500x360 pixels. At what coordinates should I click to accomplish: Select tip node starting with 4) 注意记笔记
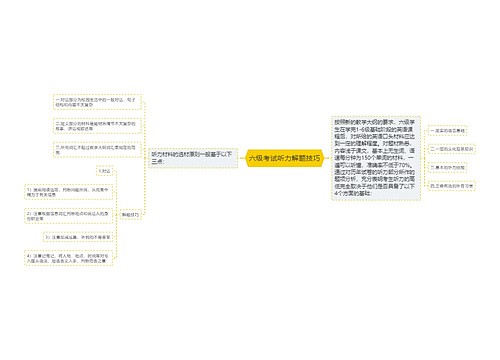coord(68,258)
